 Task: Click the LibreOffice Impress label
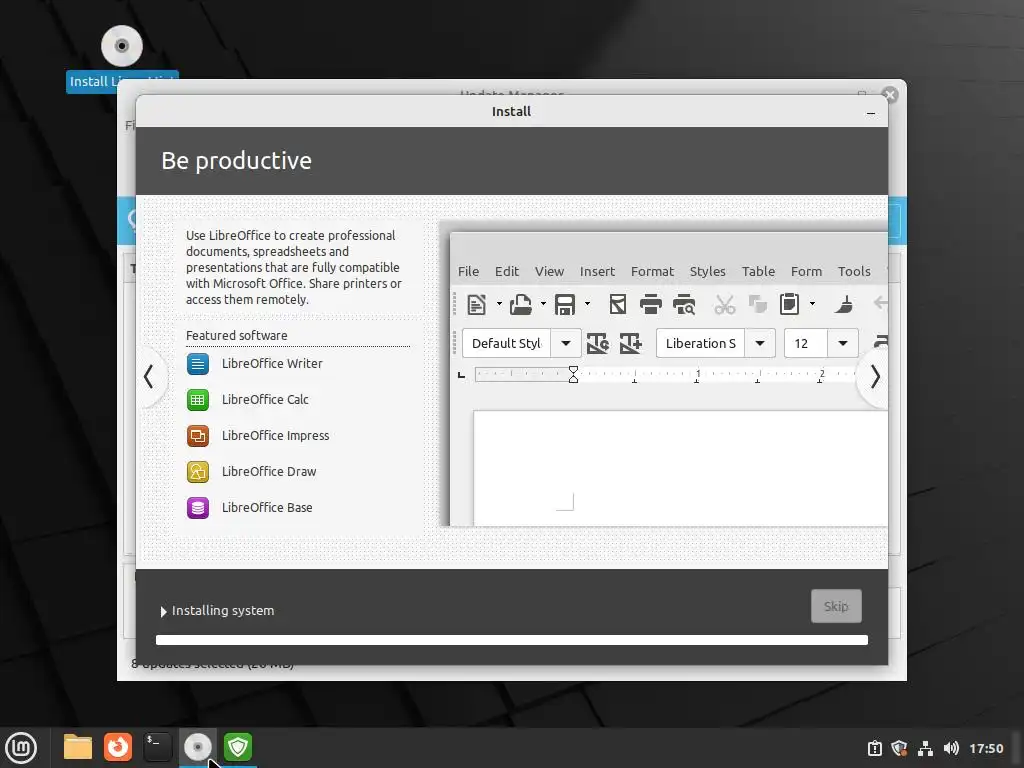(x=275, y=436)
